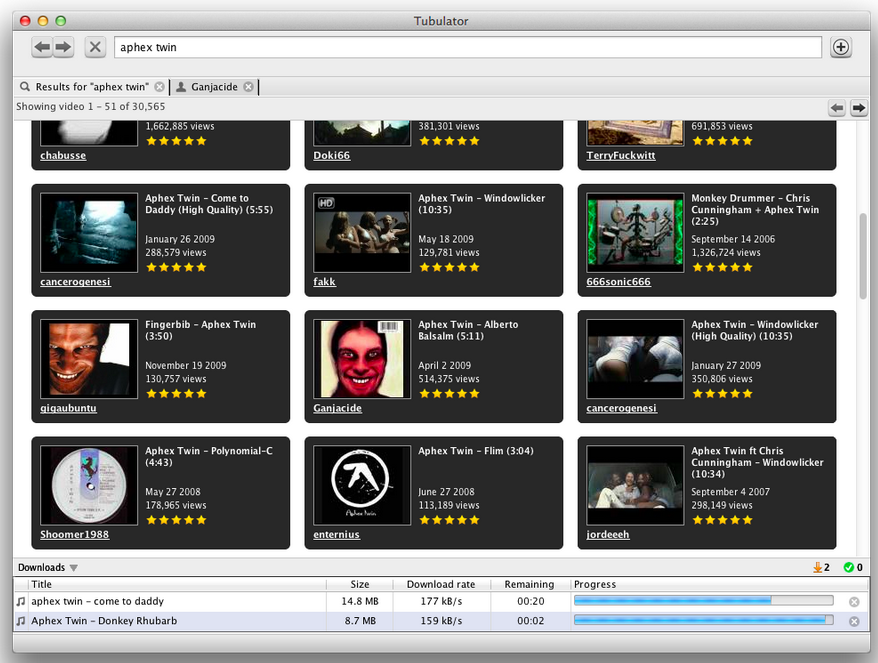This screenshot has width=878, height=663.
Task: Open uploader 666sonic666's channel
Action: tap(618, 282)
